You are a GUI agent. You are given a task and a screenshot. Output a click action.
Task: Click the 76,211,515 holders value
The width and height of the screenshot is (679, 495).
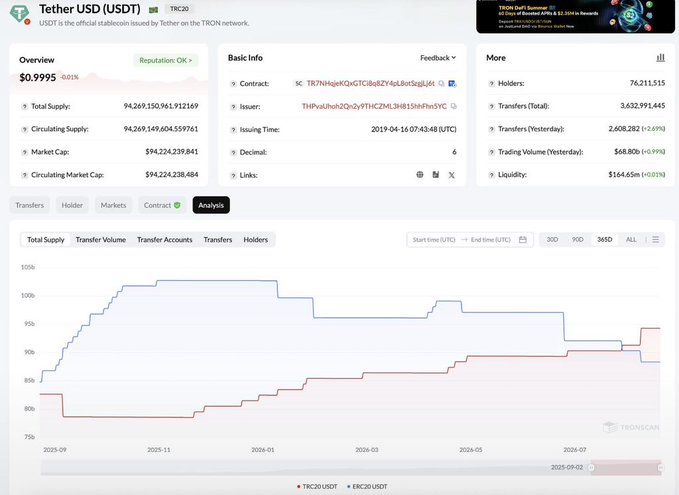(647, 83)
